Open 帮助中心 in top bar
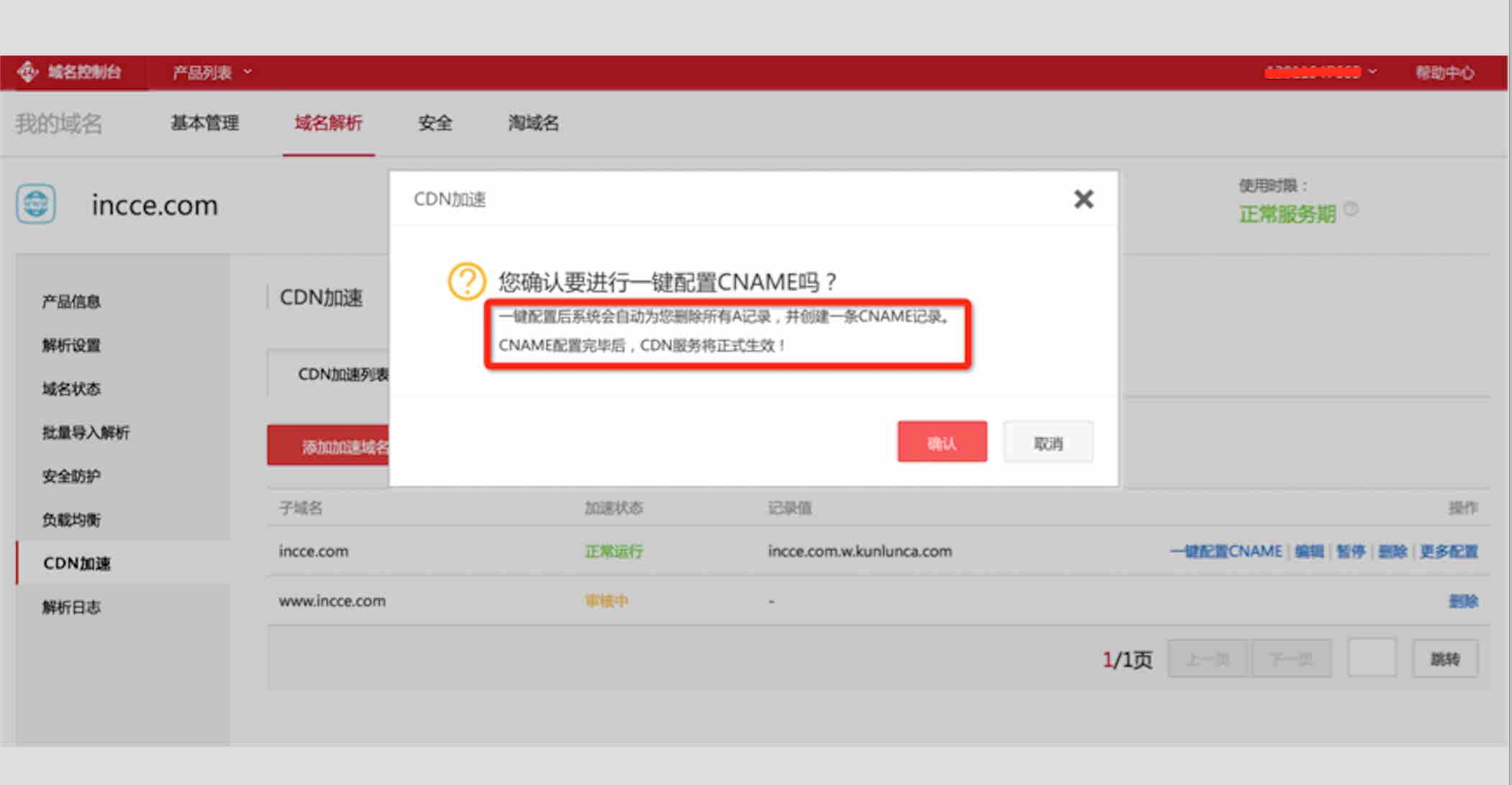Screen dimensions: 1512x785 pyautogui.click(x=1444, y=73)
